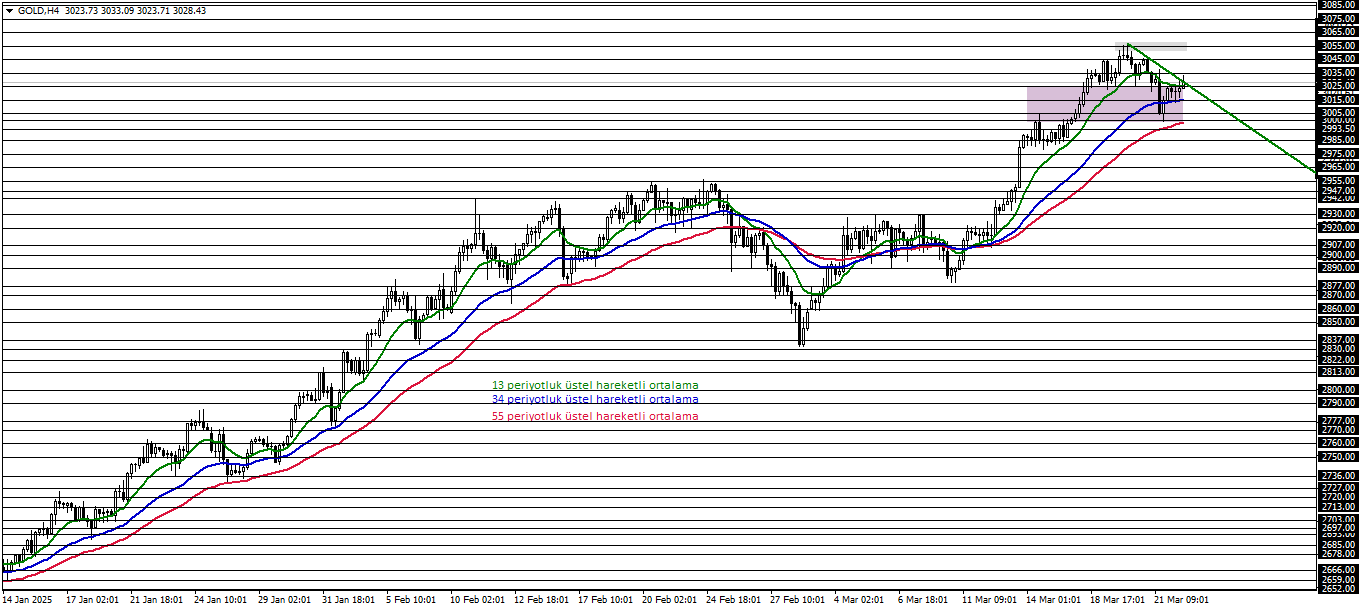Click the 5 Feb 10:01 time label
The width and height of the screenshot is (1362, 611).
411,600
